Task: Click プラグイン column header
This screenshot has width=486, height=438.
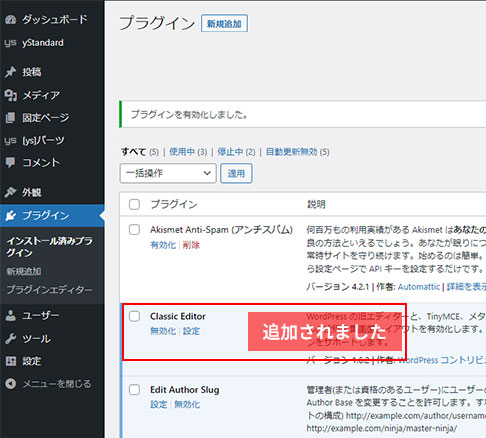Action: [174, 204]
